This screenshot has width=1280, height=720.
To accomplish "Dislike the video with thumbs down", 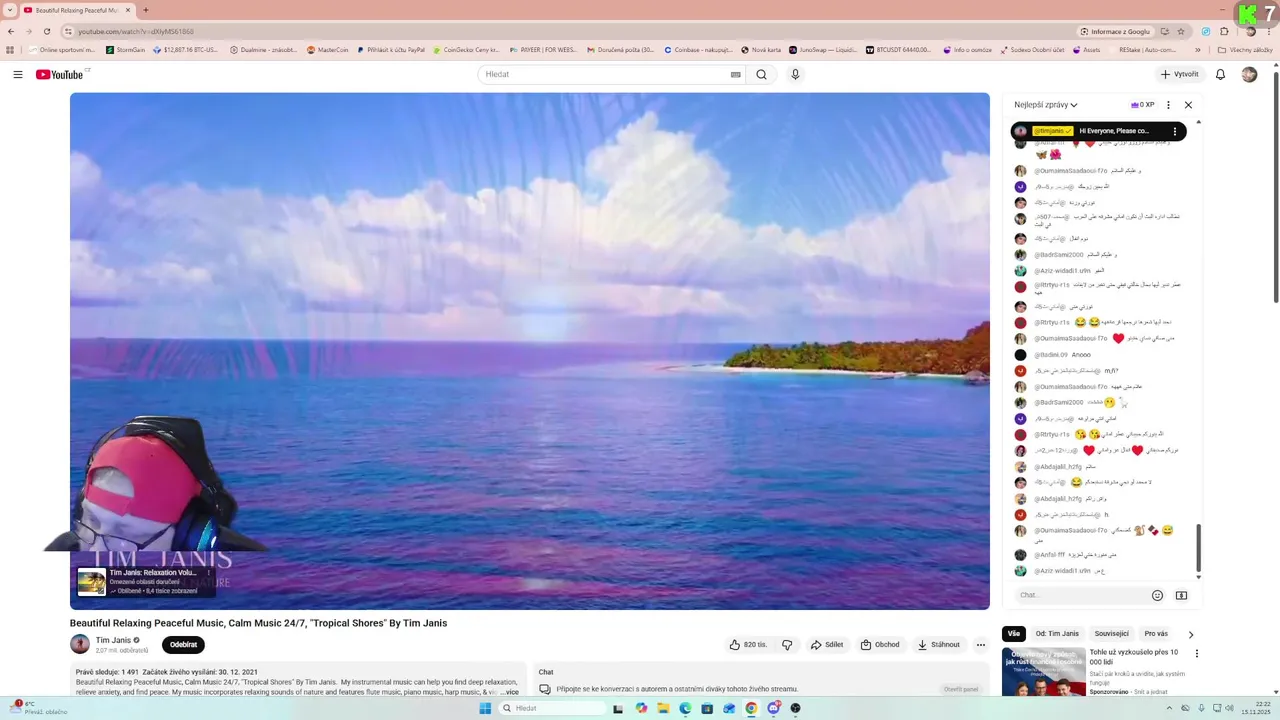I will 787,645.
